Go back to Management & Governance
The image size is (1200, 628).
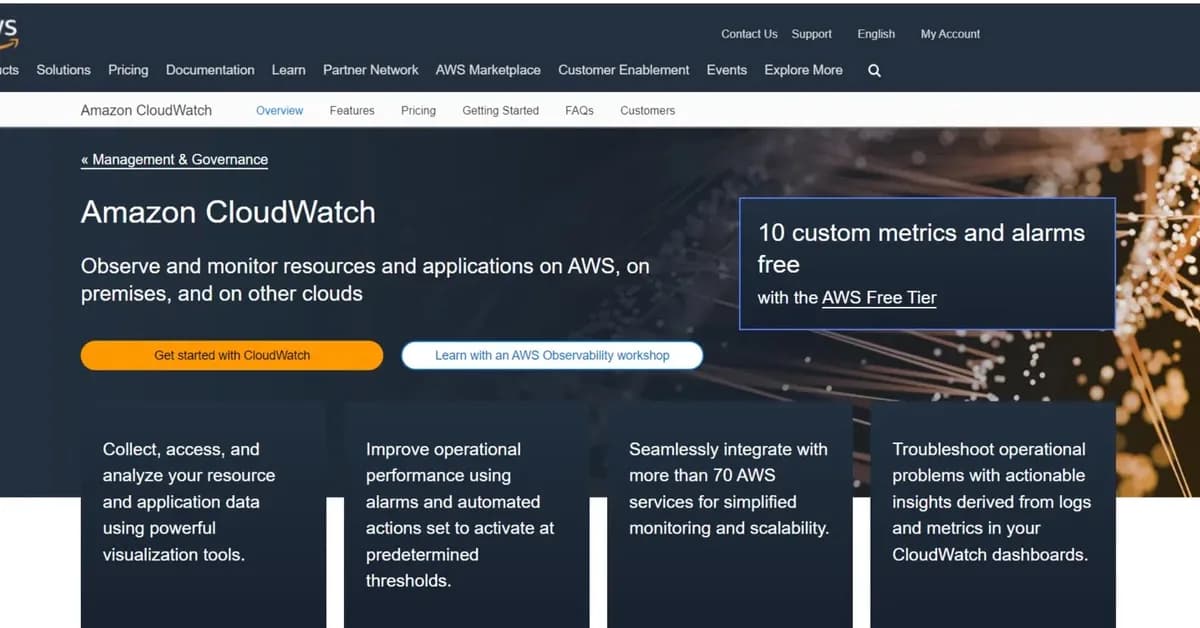(174, 159)
